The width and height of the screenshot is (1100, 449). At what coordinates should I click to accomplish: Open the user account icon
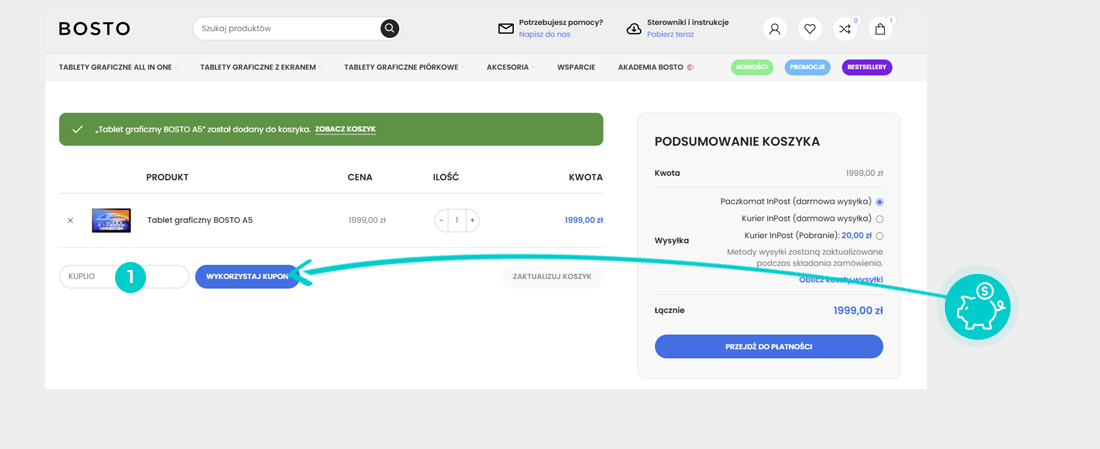click(774, 29)
